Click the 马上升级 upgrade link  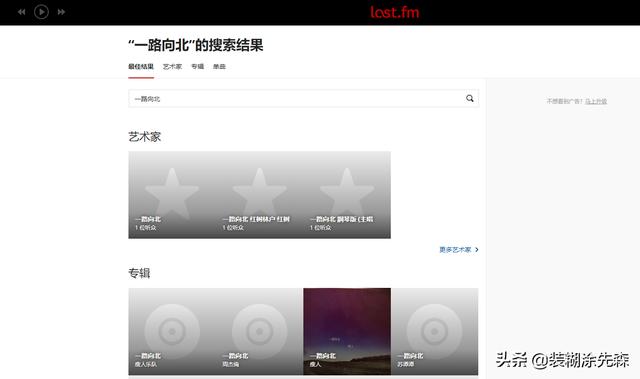click(x=596, y=101)
